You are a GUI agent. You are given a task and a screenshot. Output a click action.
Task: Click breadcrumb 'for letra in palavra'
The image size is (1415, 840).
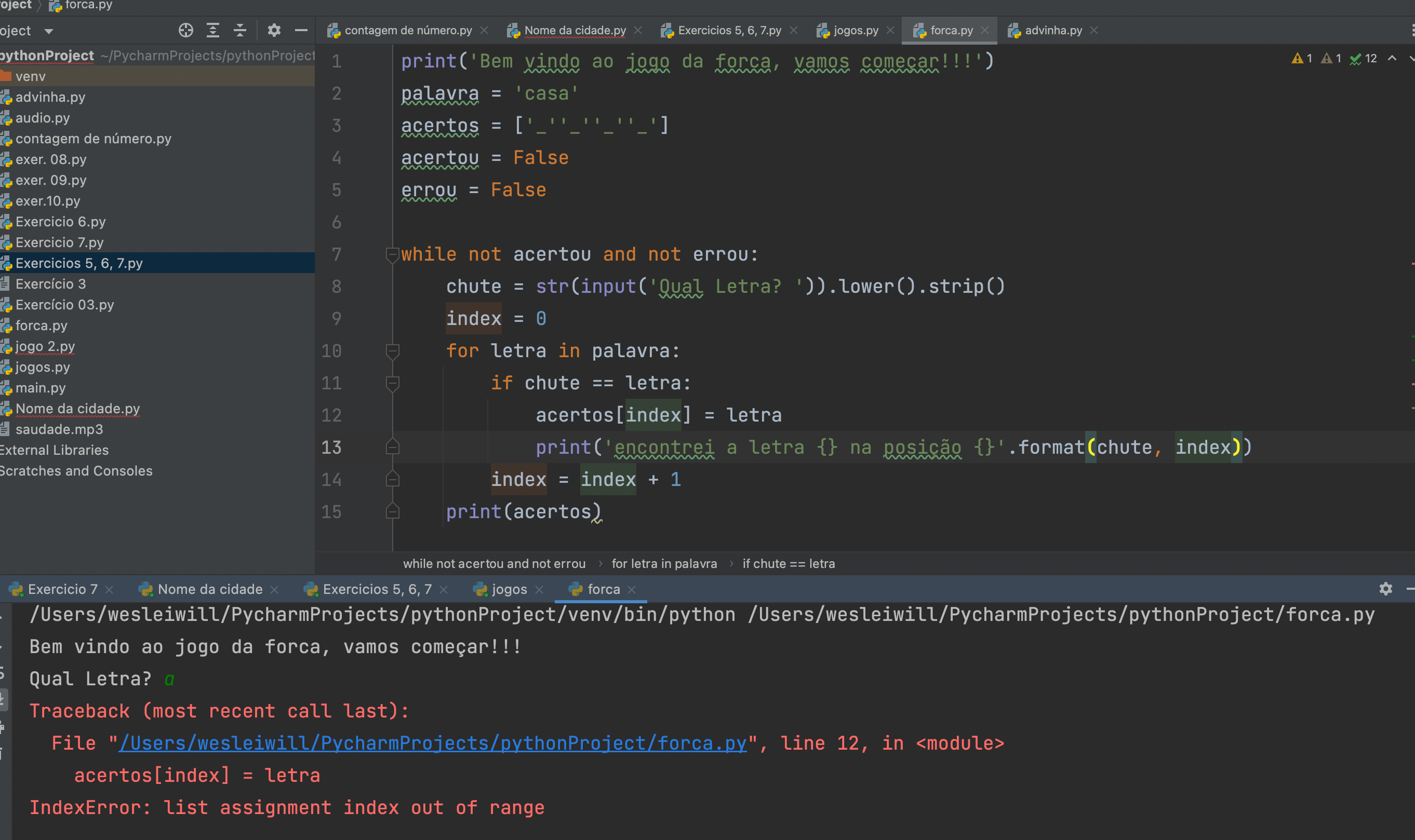(x=664, y=564)
